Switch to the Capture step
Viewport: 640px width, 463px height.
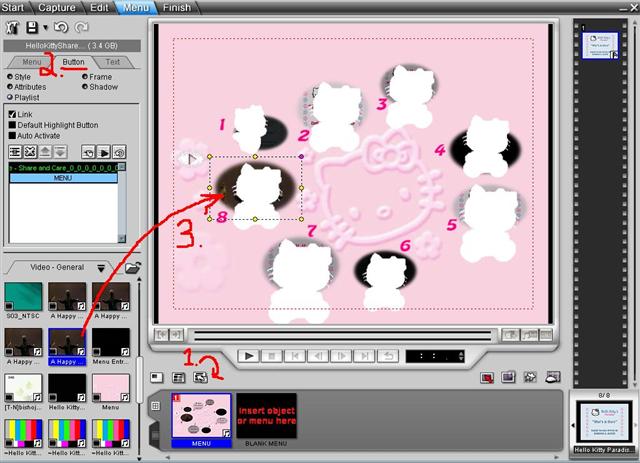(56, 7)
